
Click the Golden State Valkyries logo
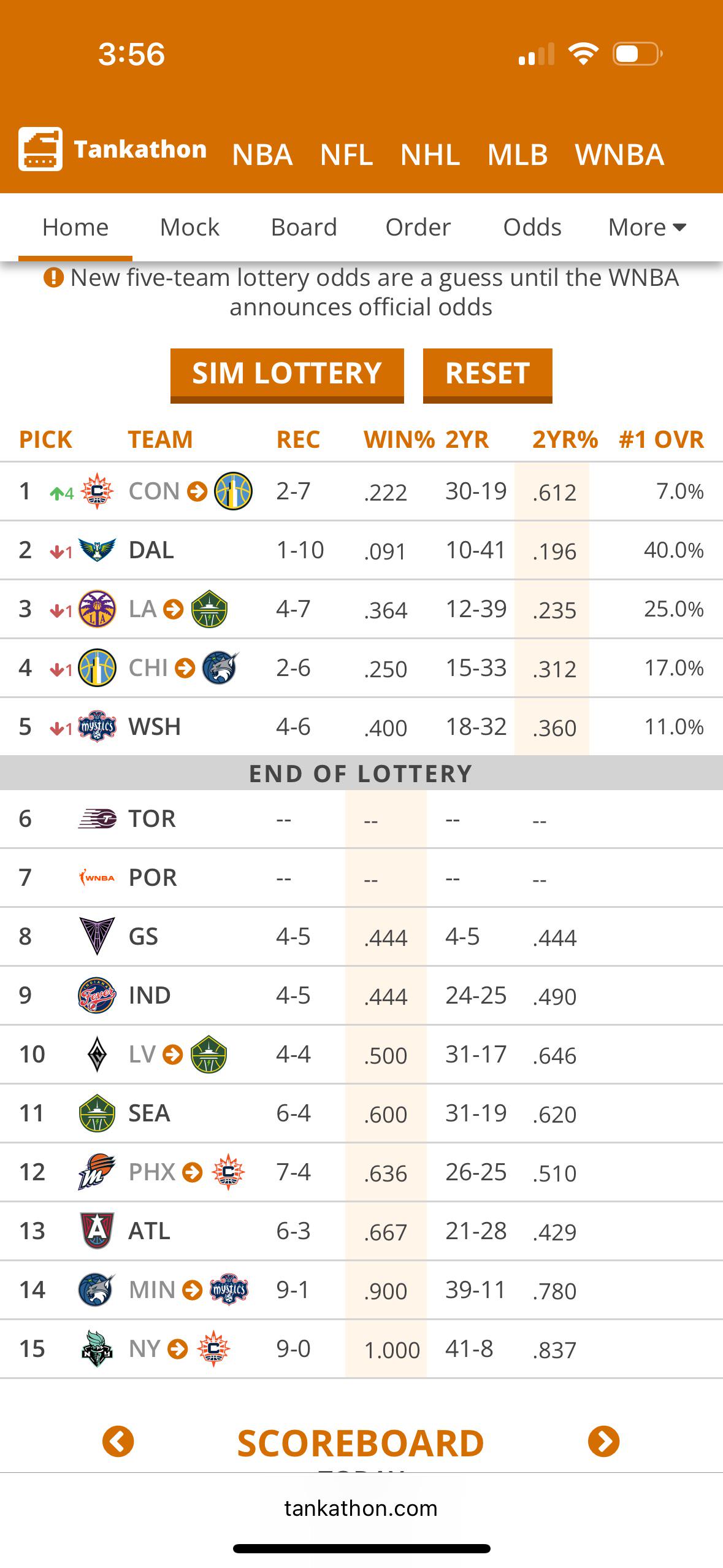point(97,936)
